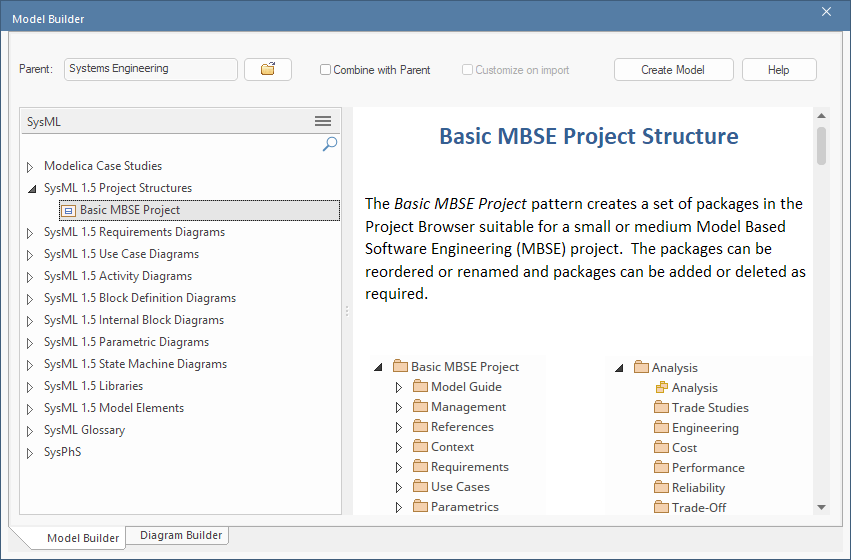The height and width of the screenshot is (560, 851).
Task: Select the Model Builder tab
Action: [83, 538]
